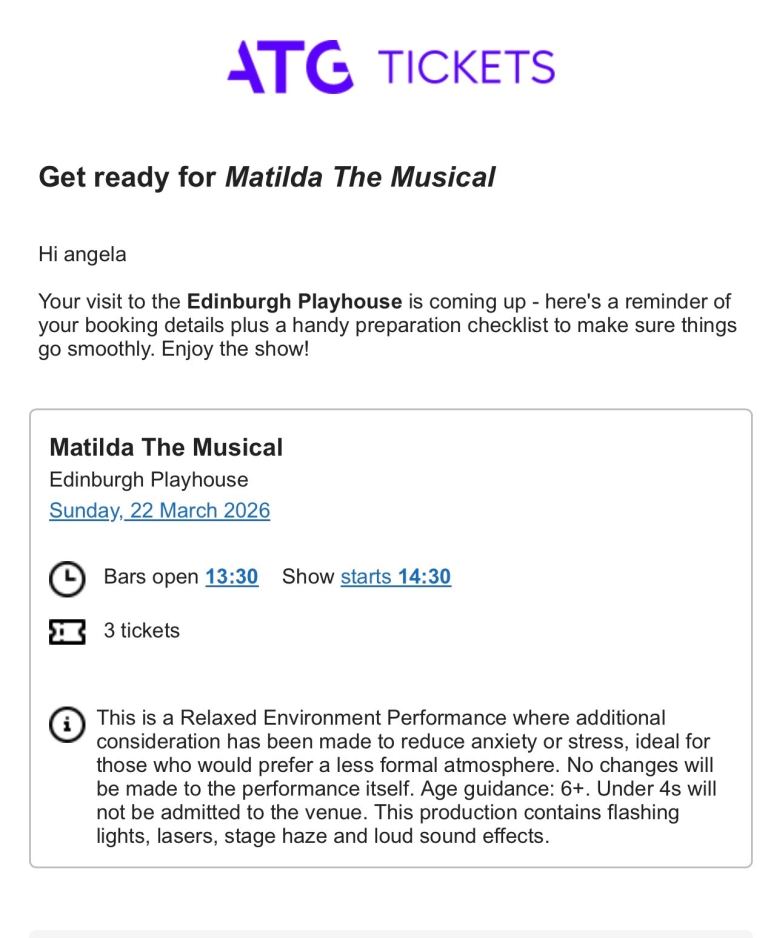Click bold Edinburgh Playhouse in the intro paragraph
Viewport: 768px width, 938px height.
point(294,302)
